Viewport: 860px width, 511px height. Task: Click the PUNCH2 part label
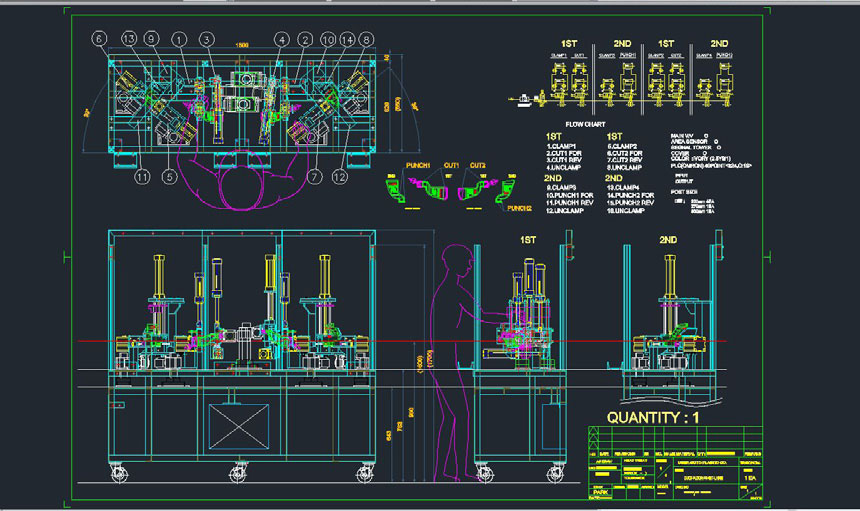(x=518, y=209)
